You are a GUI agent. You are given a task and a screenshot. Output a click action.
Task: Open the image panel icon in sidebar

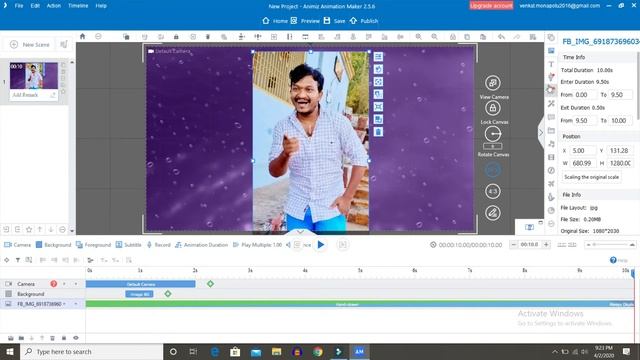[x=551, y=51]
